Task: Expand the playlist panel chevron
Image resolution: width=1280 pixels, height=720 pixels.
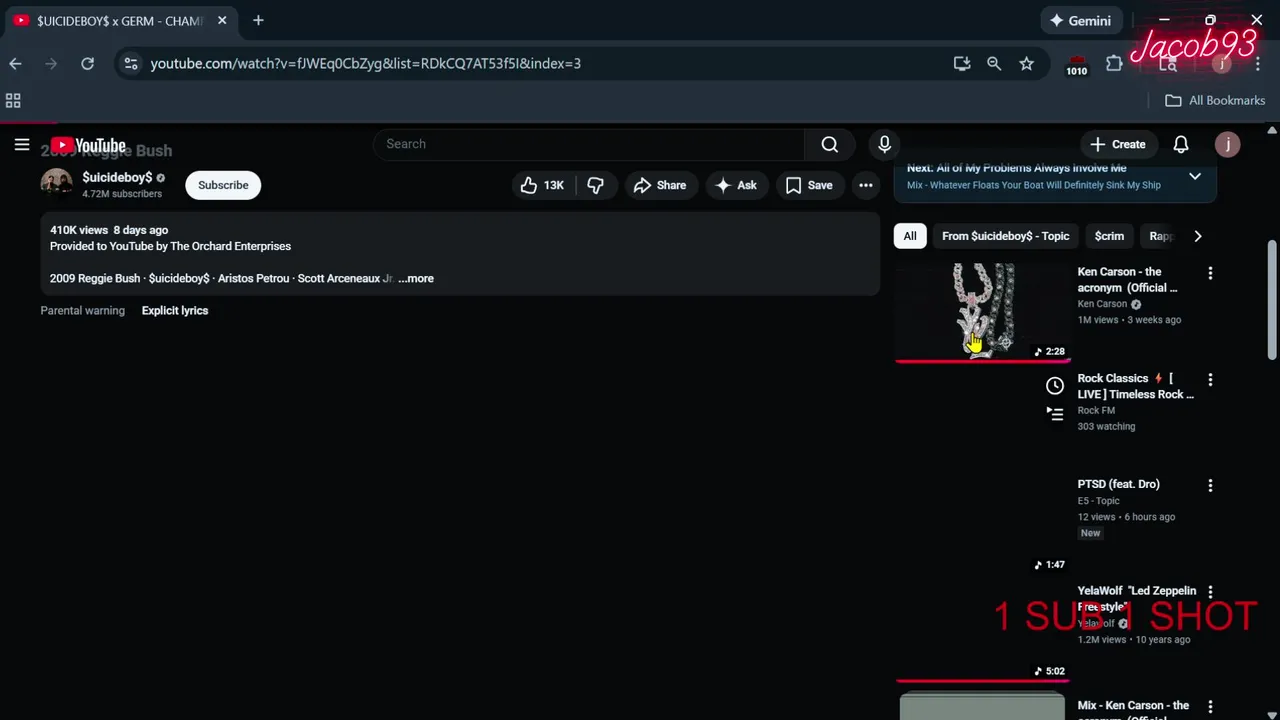Action: [x=1195, y=177]
